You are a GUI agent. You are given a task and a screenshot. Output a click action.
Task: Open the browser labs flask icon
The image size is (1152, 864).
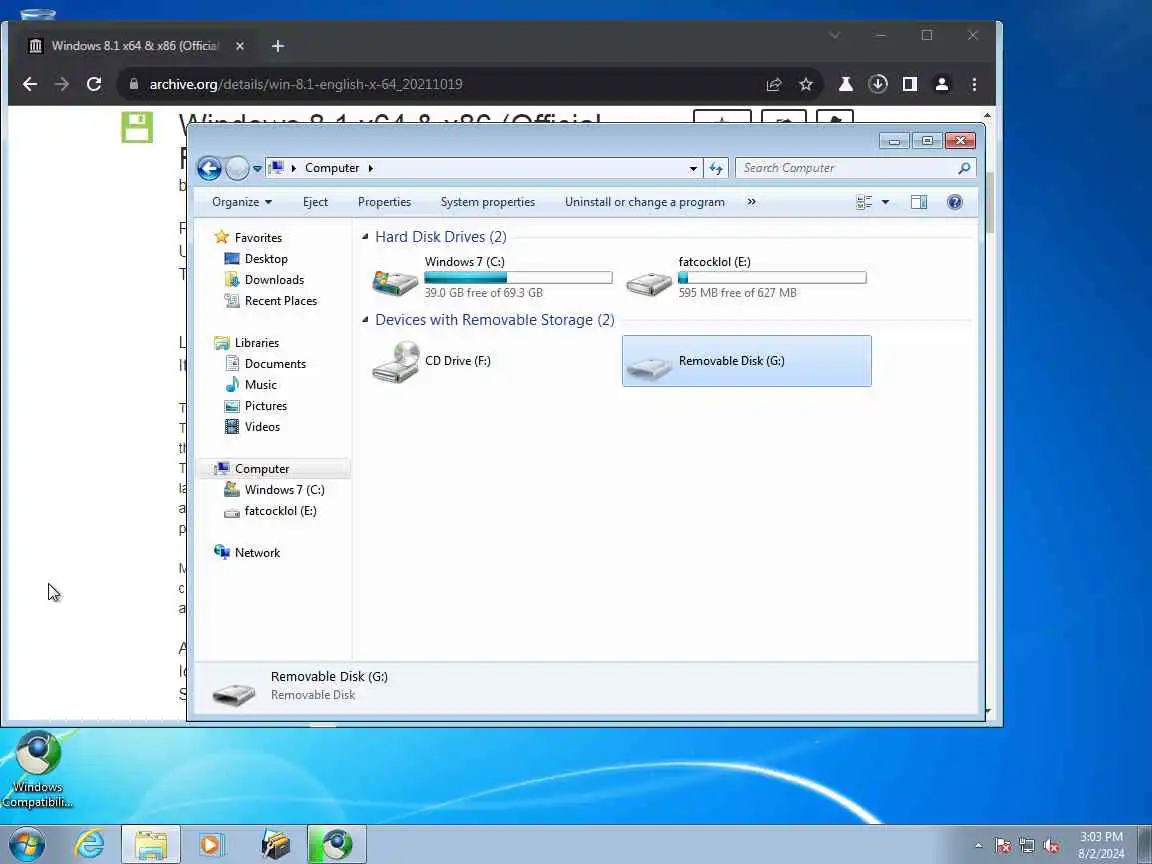846,84
